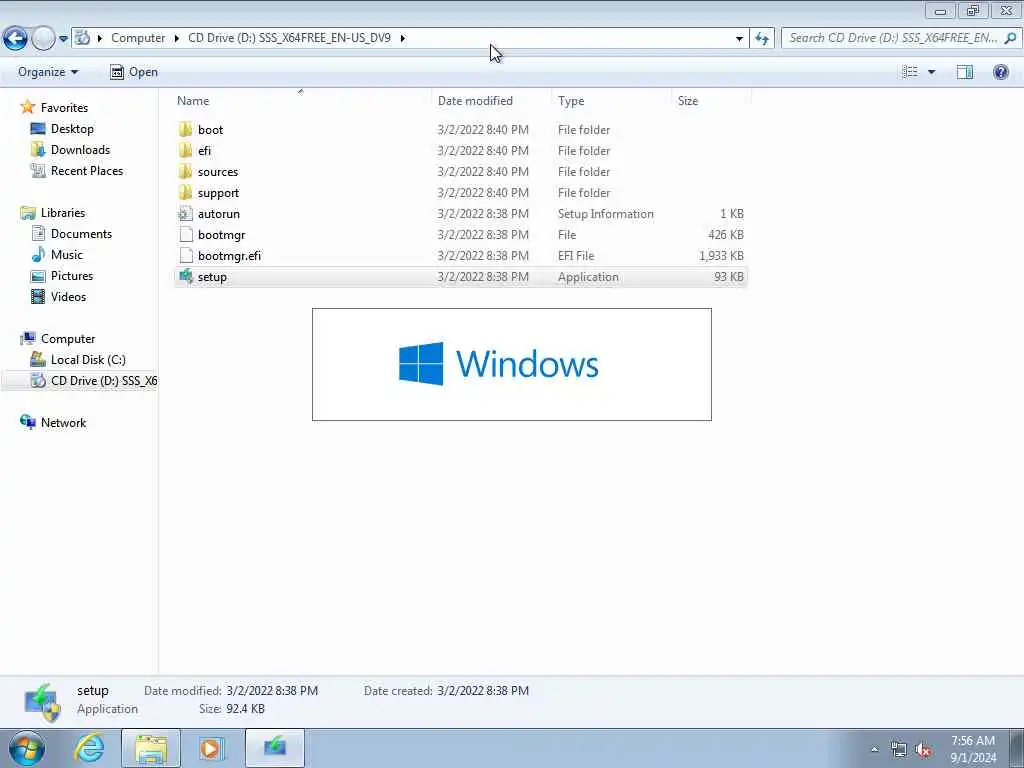This screenshot has width=1024, height=768.
Task: Go back with the Back arrow button
Action: click(15, 39)
